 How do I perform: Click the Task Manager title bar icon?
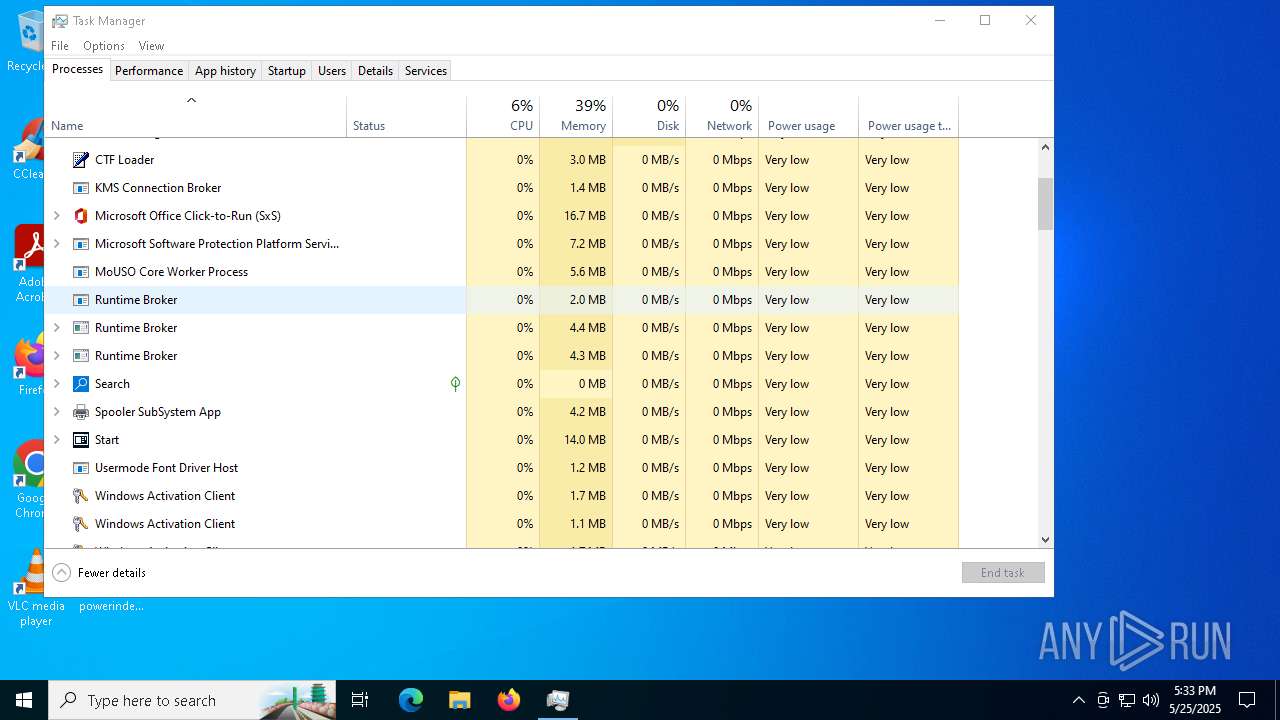[x=60, y=21]
